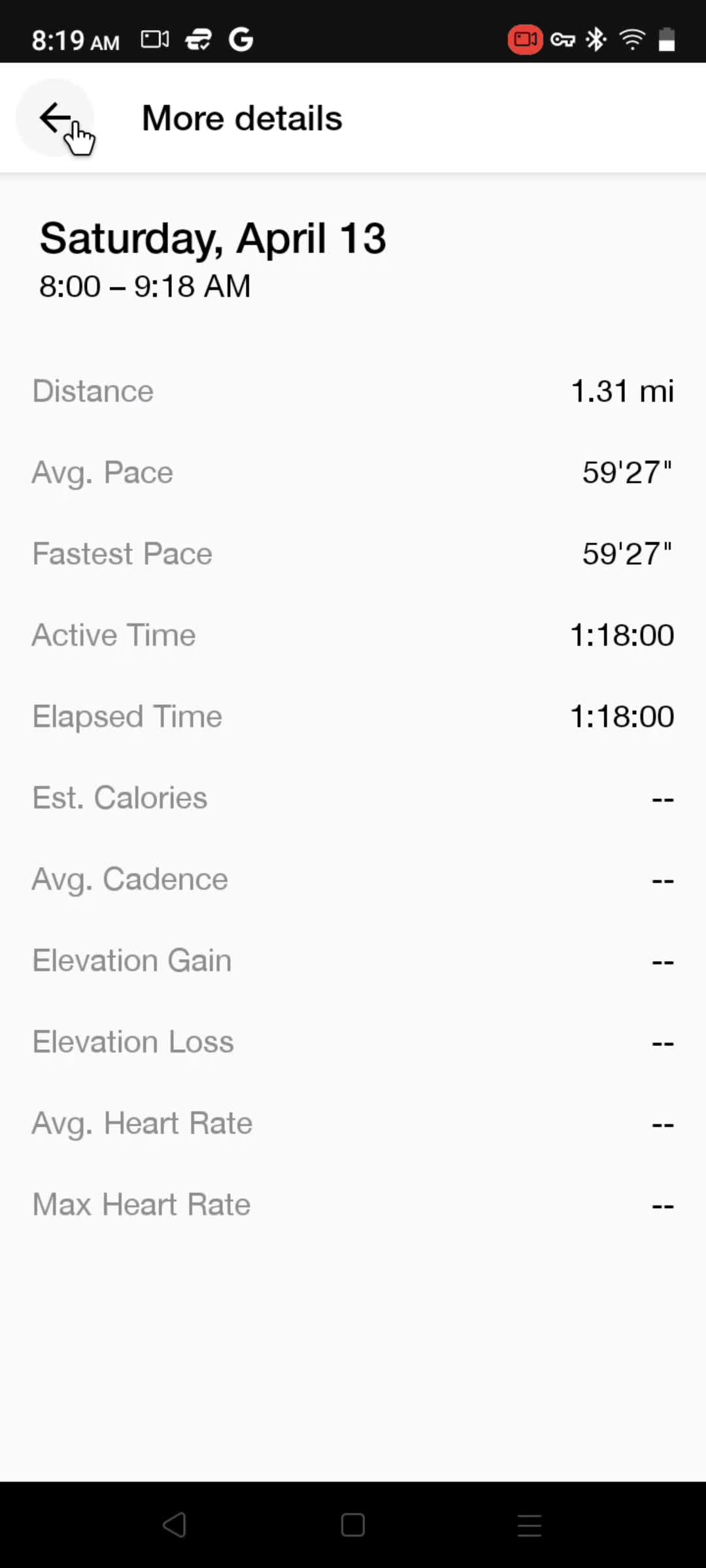This screenshot has height=1568, width=706.
Task: Tap the battery status icon
Action: pyautogui.click(x=666, y=40)
